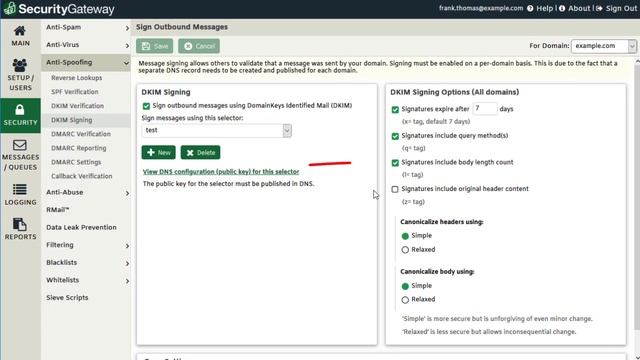The height and width of the screenshot is (360, 640).
Task: Open Messages / Queues envelope icon
Action: (x=20, y=145)
